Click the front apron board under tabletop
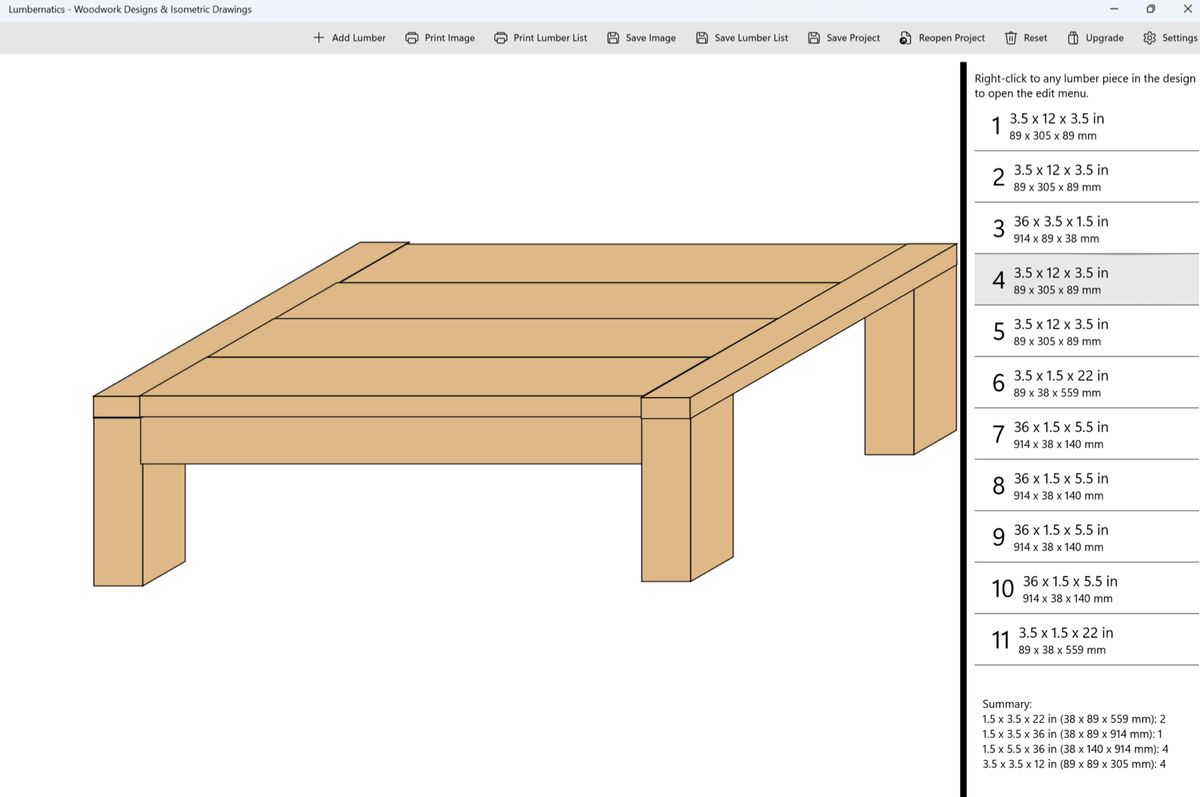Image resolution: width=1200 pixels, height=797 pixels. (x=390, y=440)
